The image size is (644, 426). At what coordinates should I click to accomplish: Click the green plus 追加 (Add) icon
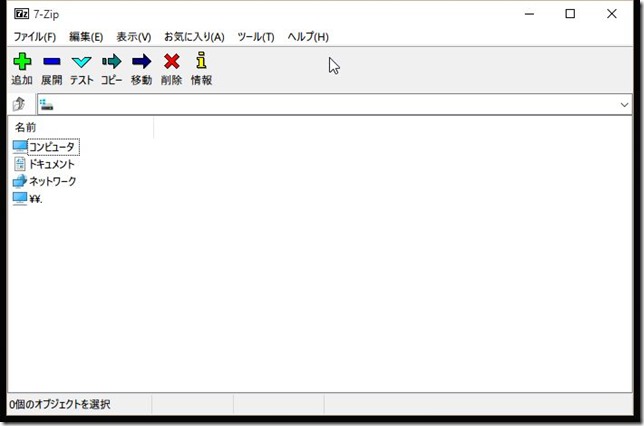pos(22,62)
